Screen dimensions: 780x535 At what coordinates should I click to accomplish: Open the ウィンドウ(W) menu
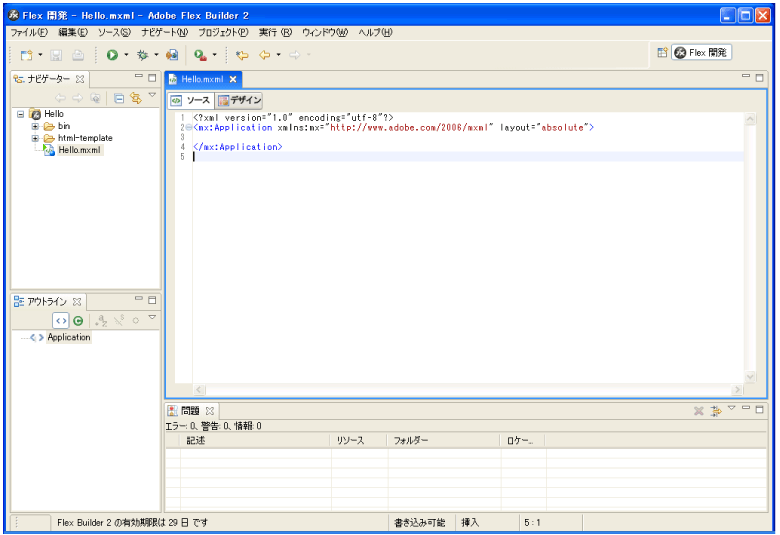(325, 32)
